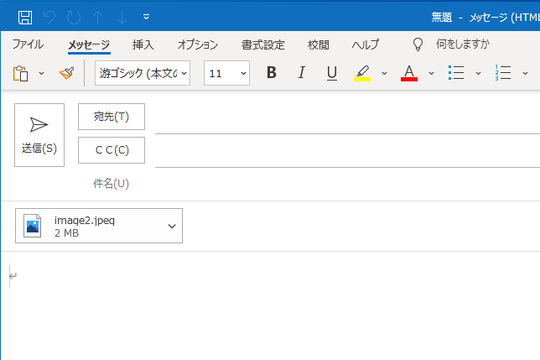Viewport: 540px width, 360px height.
Task: Click the lightbulb tell-me icon
Action: click(418, 44)
